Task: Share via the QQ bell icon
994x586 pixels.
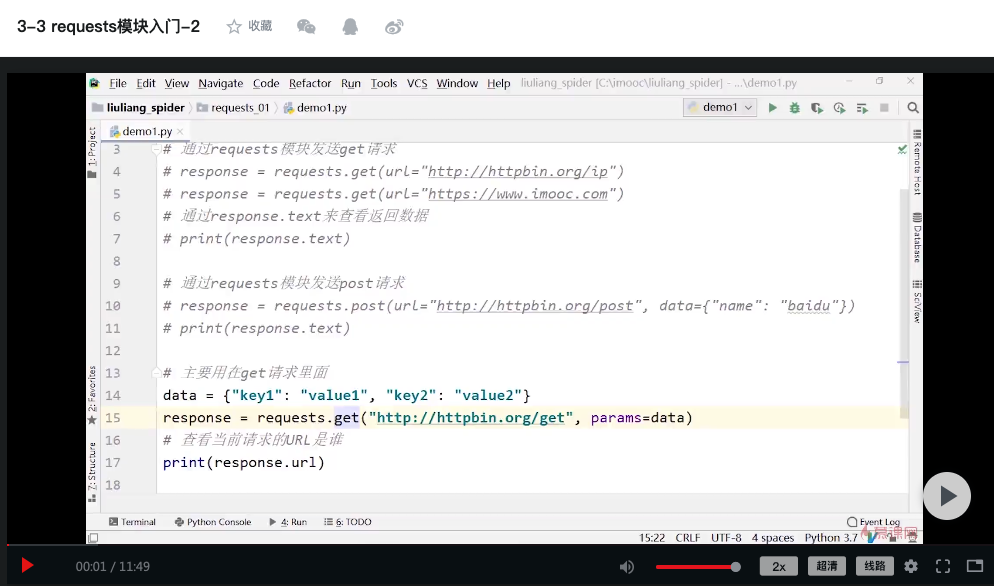Action: point(350,27)
